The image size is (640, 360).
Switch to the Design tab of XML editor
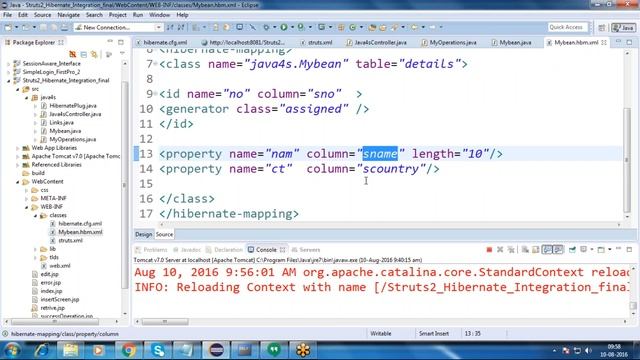click(144, 234)
